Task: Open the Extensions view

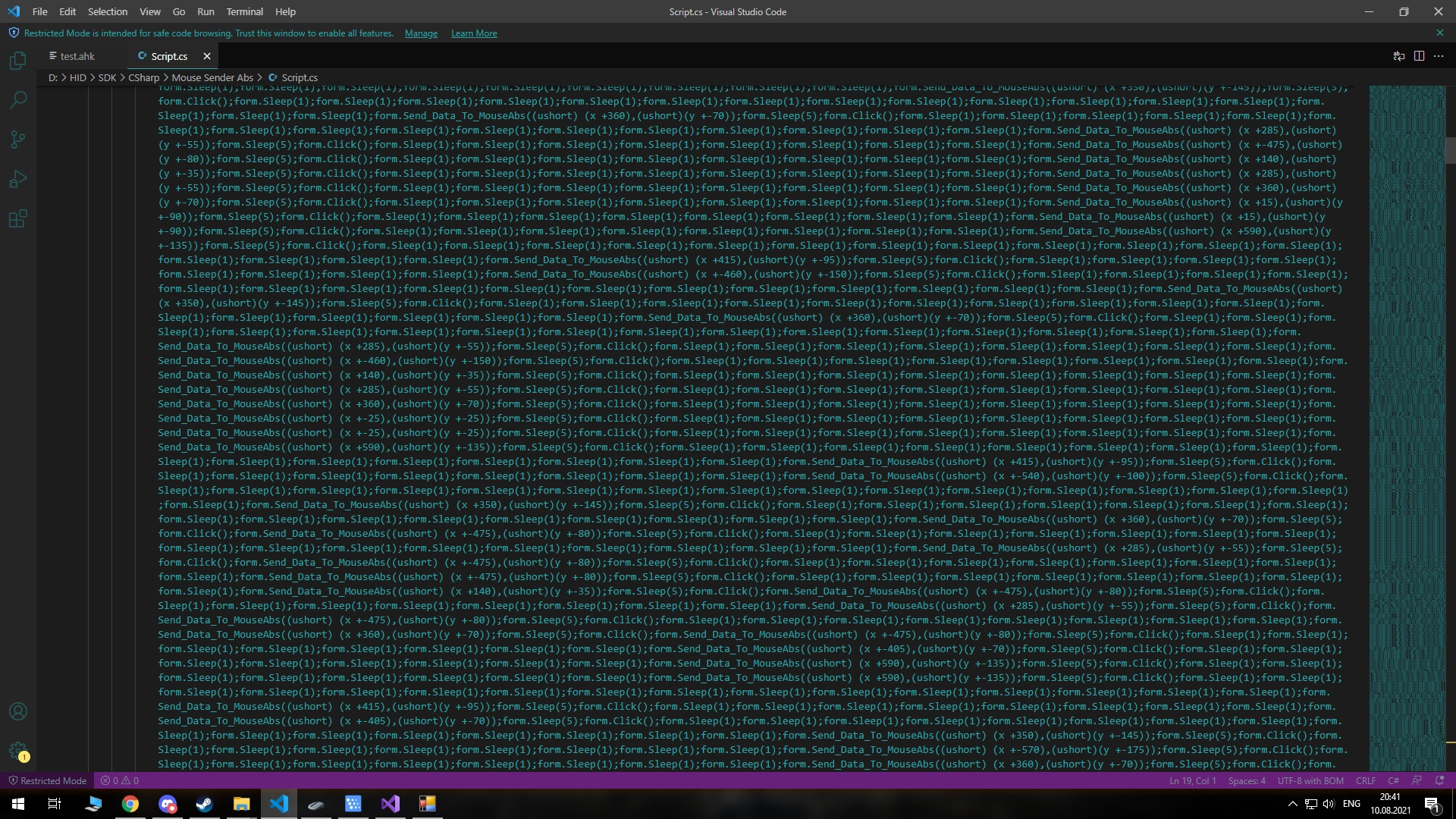Action: click(18, 219)
